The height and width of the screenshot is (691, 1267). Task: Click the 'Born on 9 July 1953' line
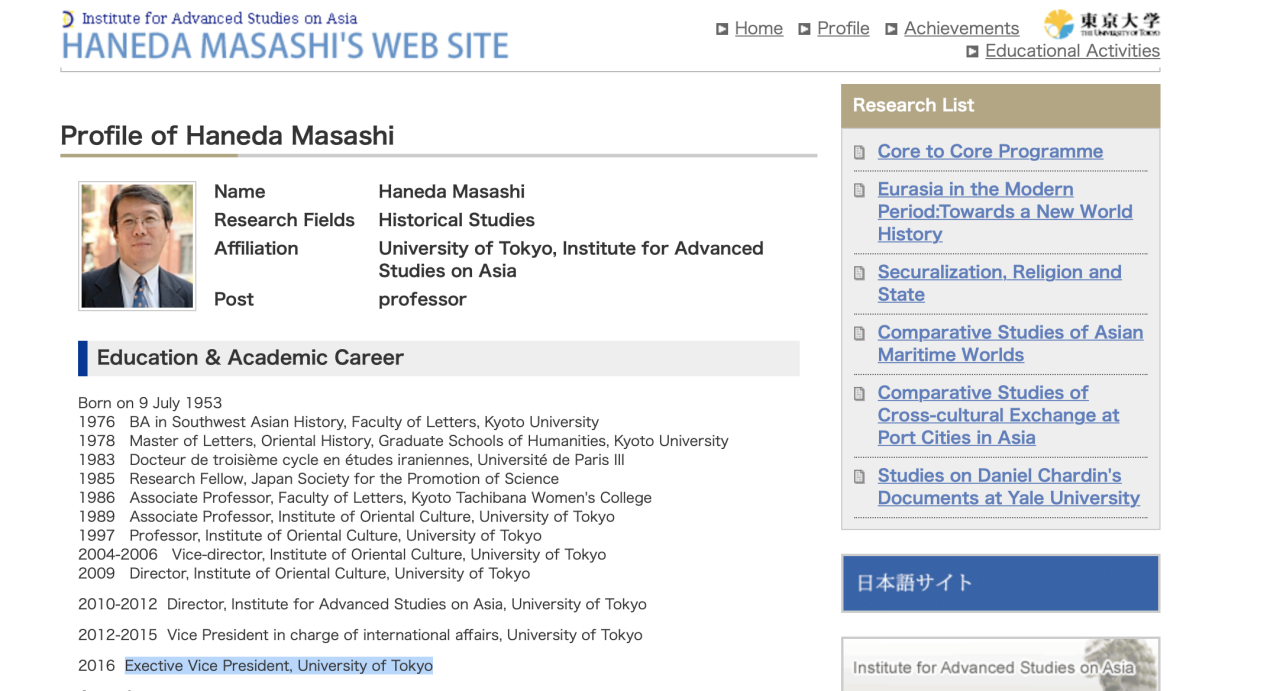(150, 403)
